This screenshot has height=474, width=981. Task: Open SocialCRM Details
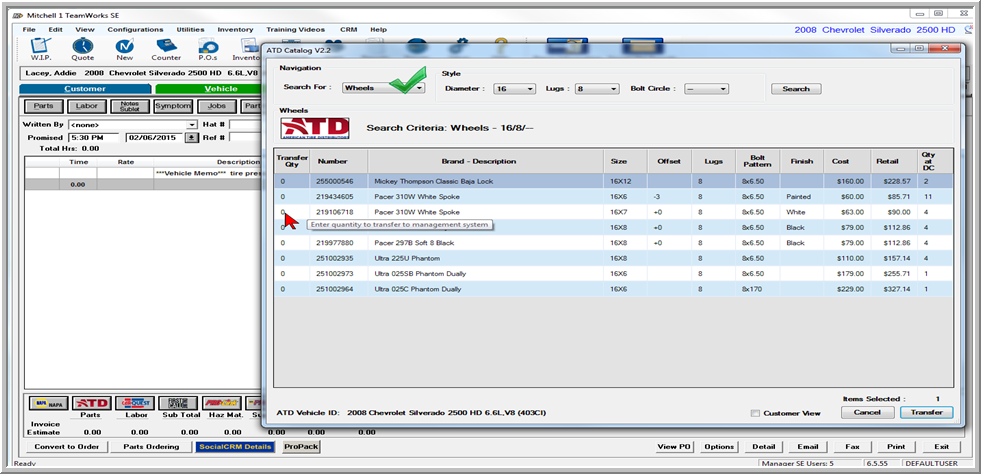[x=235, y=446]
